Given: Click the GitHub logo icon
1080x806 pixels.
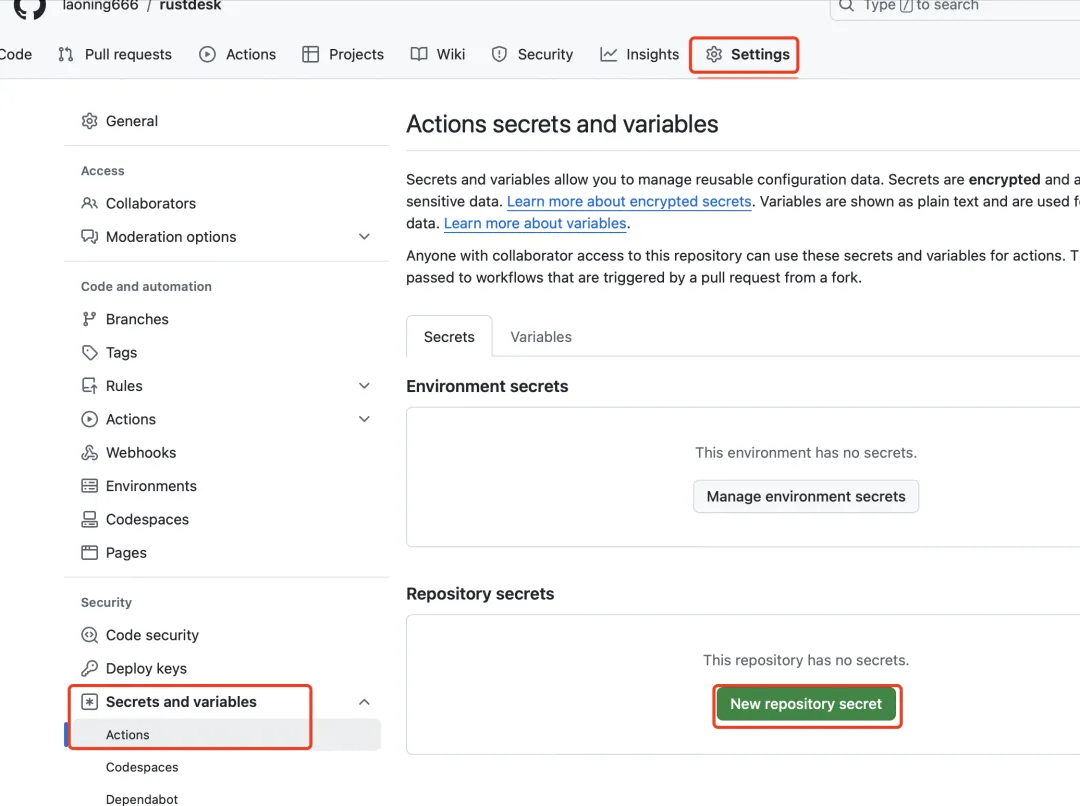Looking at the screenshot, I should click(x=29, y=8).
